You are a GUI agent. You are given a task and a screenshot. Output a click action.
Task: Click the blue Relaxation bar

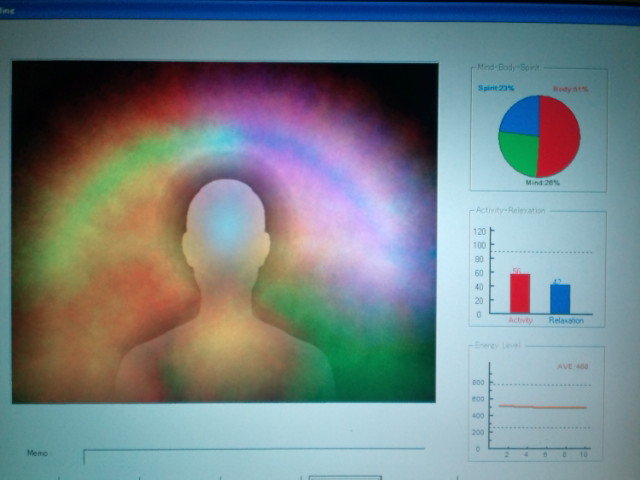point(560,299)
